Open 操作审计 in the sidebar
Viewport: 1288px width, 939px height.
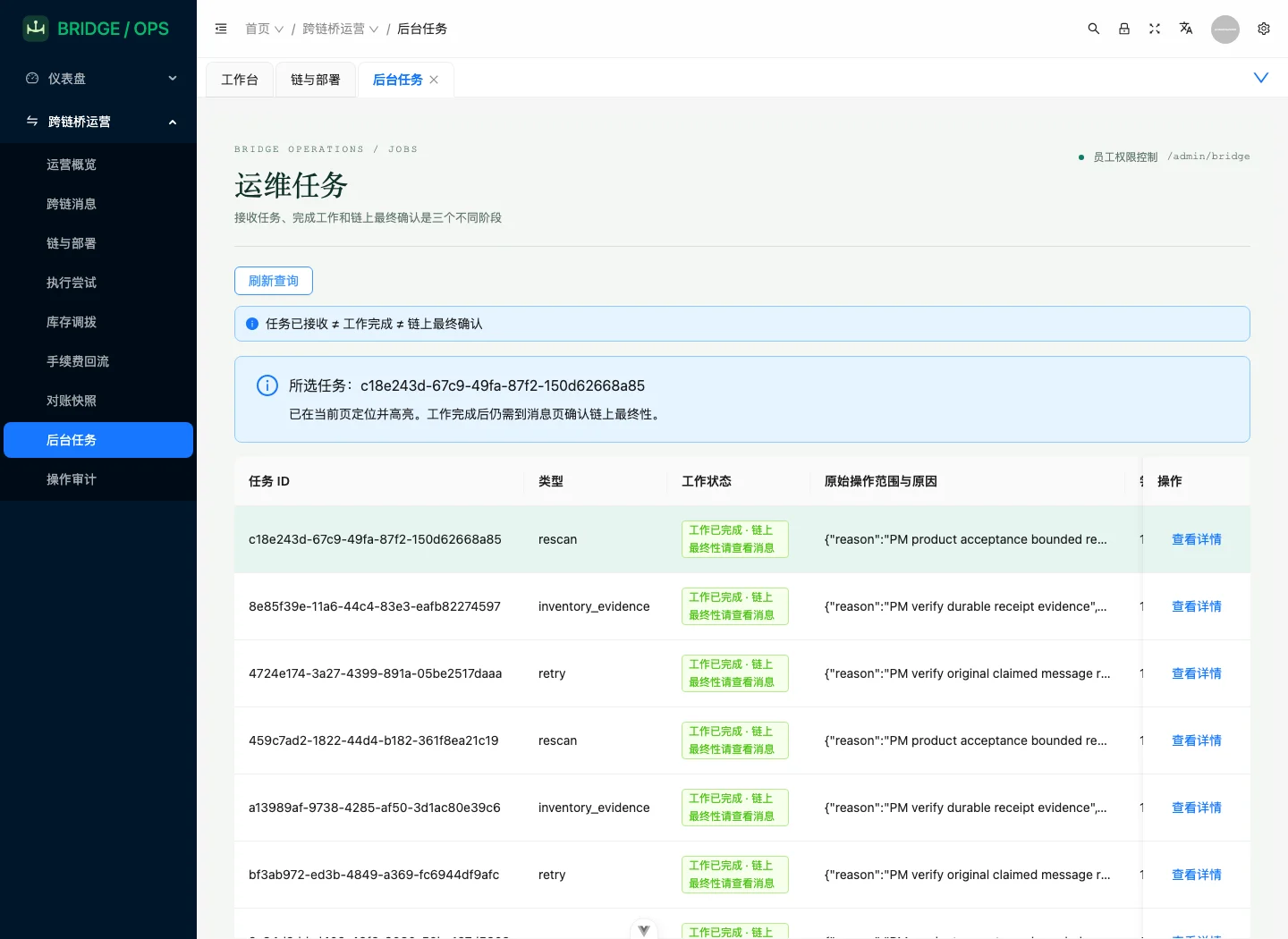98,479
